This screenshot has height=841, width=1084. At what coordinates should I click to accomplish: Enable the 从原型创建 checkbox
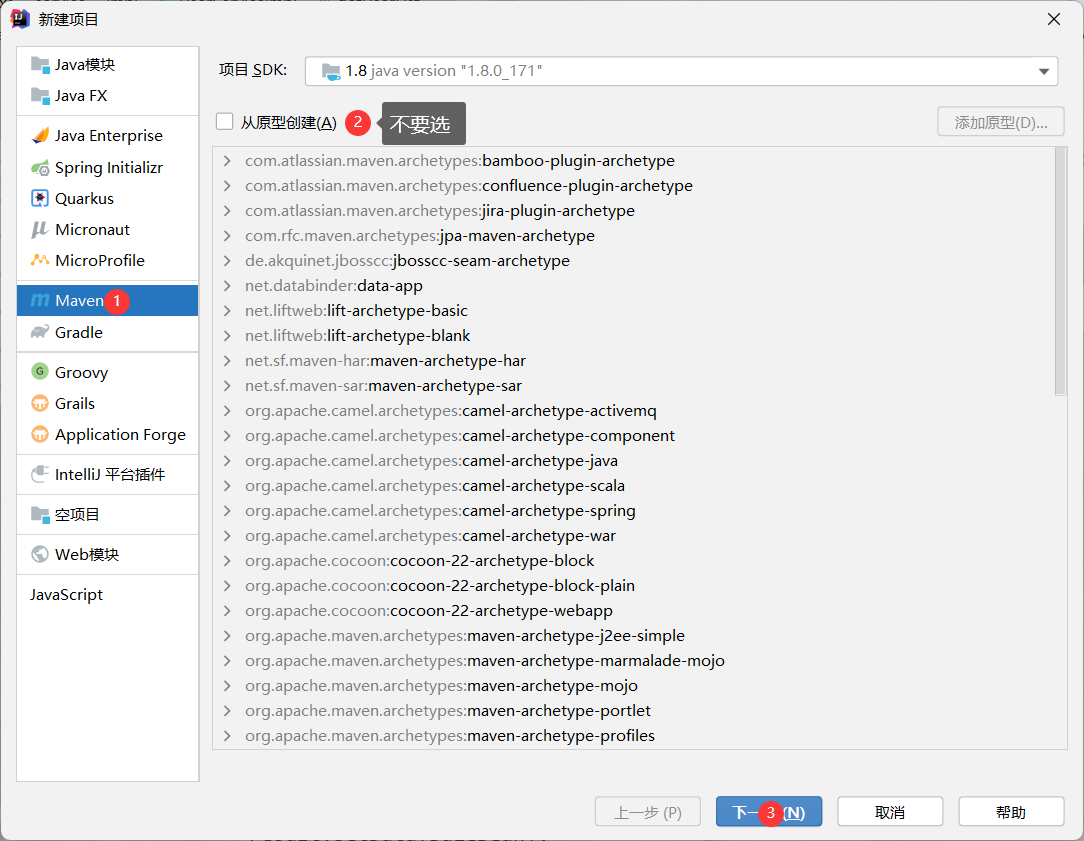[225, 122]
